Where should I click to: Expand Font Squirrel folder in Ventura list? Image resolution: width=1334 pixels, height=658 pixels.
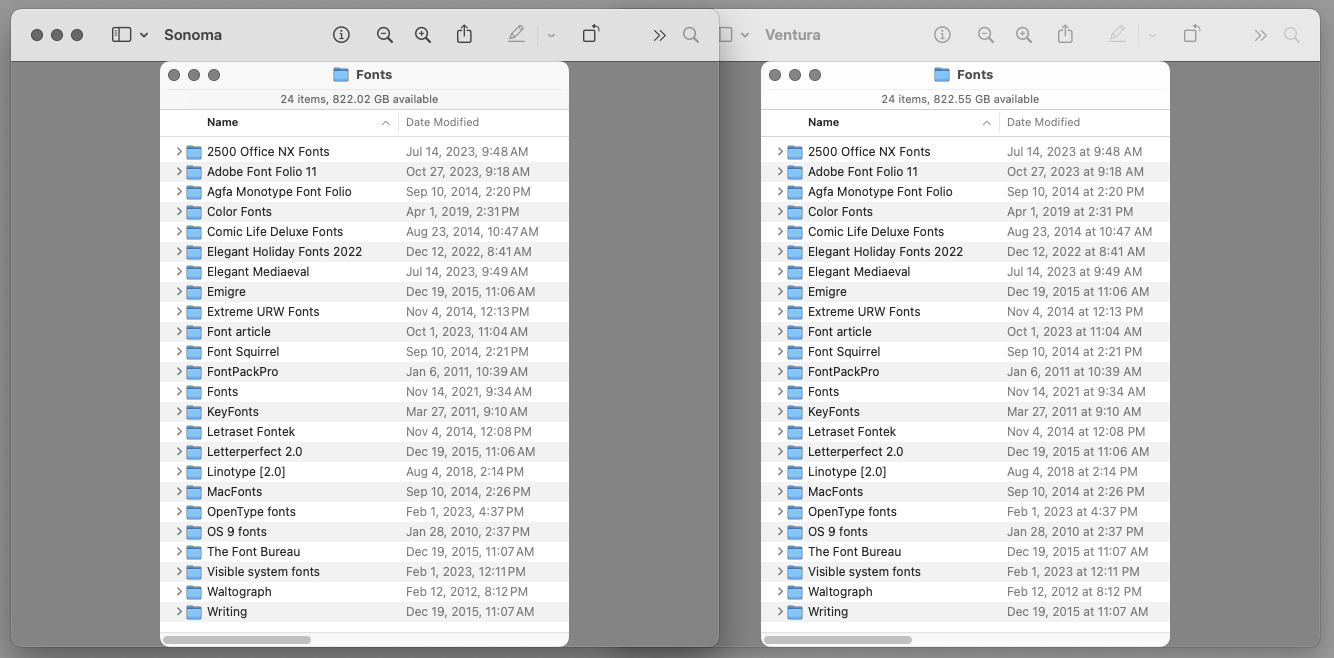coord(779,352)
